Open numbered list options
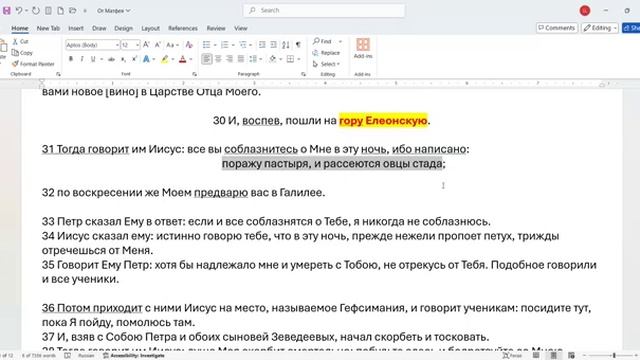This screenshot has height=360, width=640. [x=233, y=44]
